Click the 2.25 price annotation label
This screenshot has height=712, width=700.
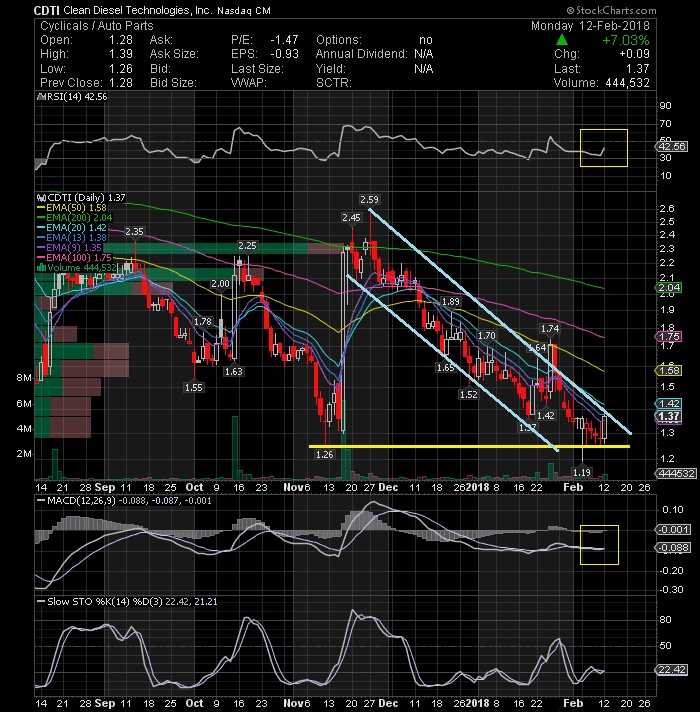[247, 246]
